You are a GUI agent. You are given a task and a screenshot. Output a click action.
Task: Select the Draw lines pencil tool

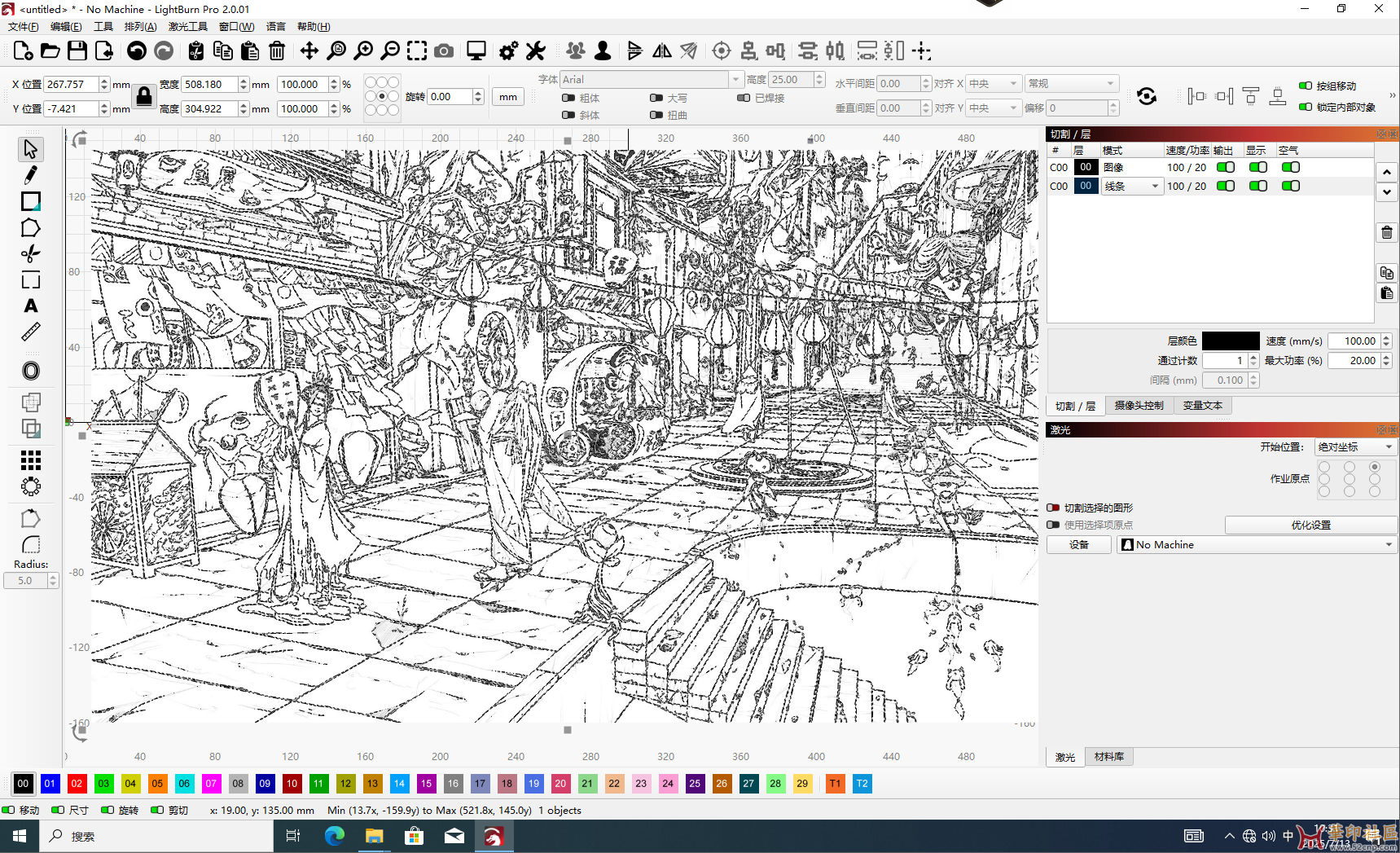pos(31,175)
